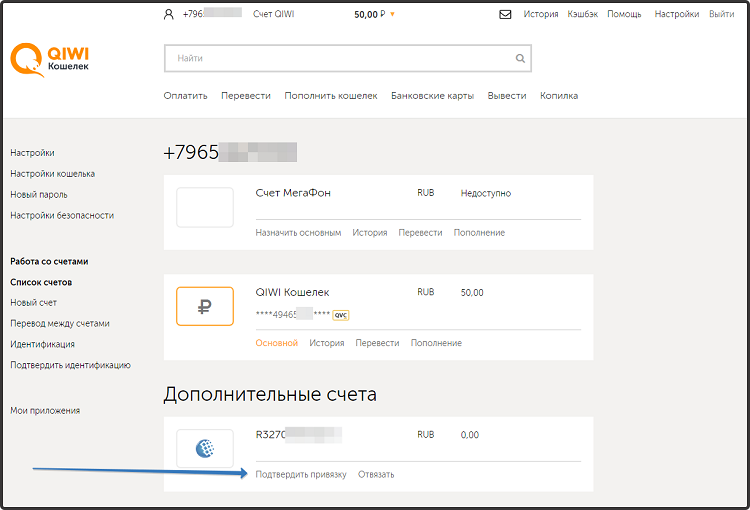The width and height of the screenshot is (750, 510).
Task: Open the user profile icon in header
Action: (168, 15)
